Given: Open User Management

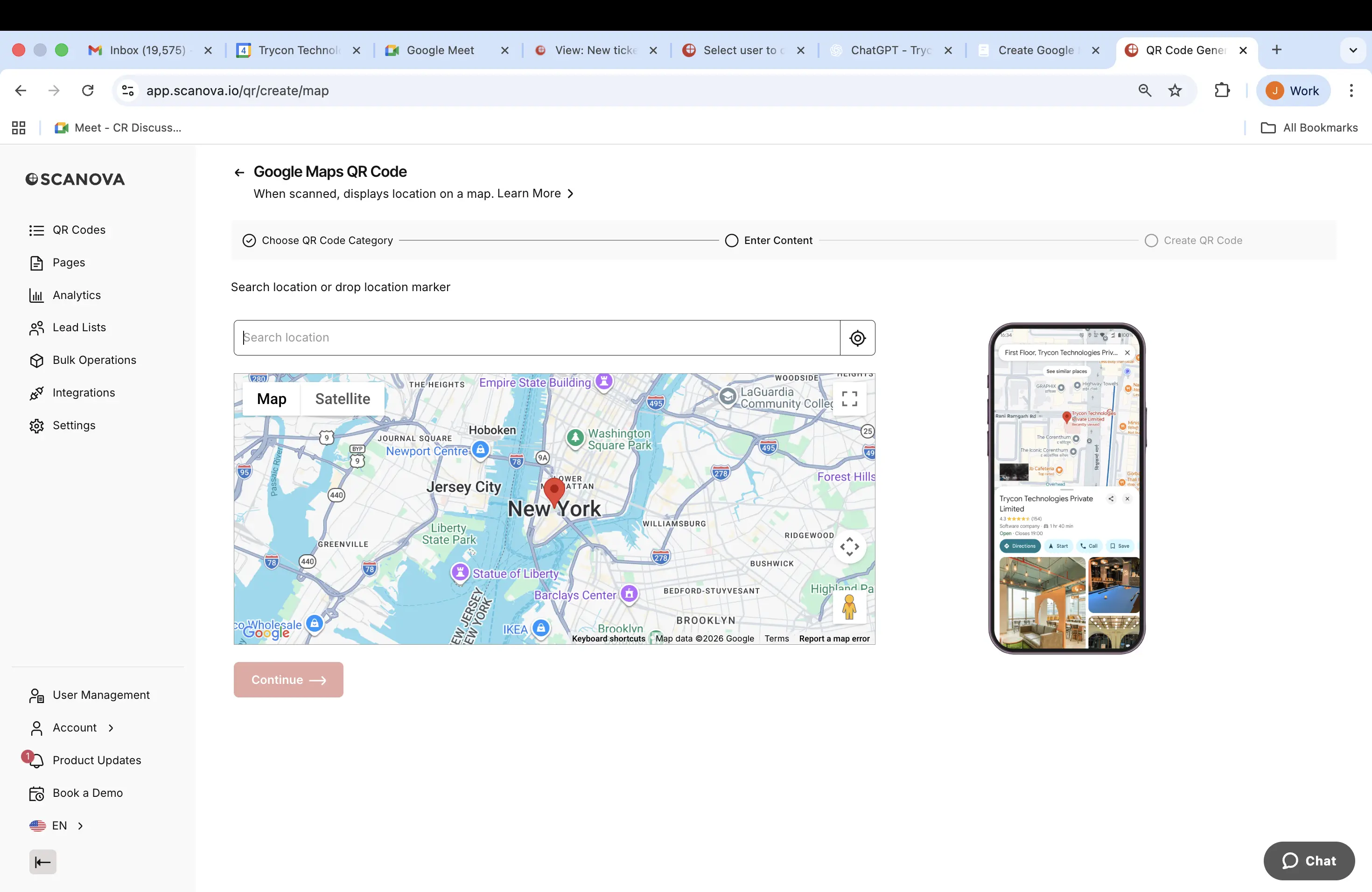Looking at the screenshot, I should 89,695.
